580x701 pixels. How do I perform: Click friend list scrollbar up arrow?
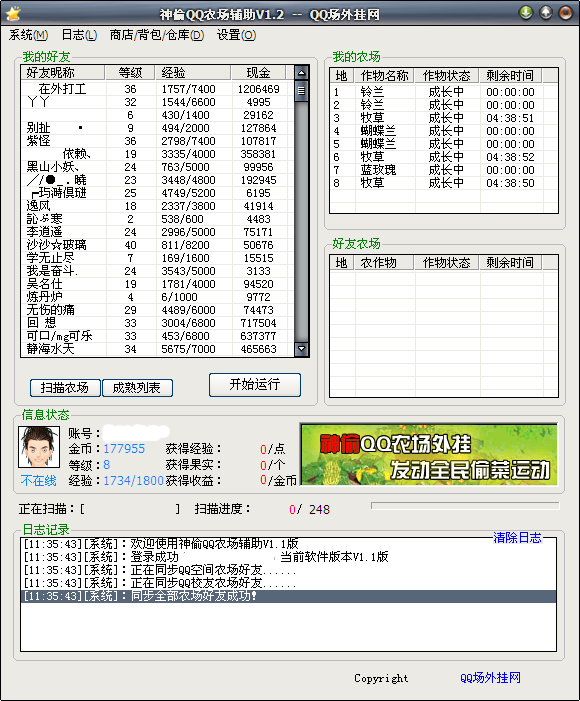click(302, 72)
